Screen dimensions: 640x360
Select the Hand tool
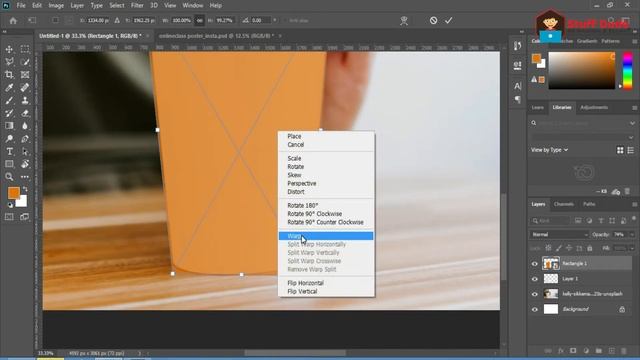[25, 164]
